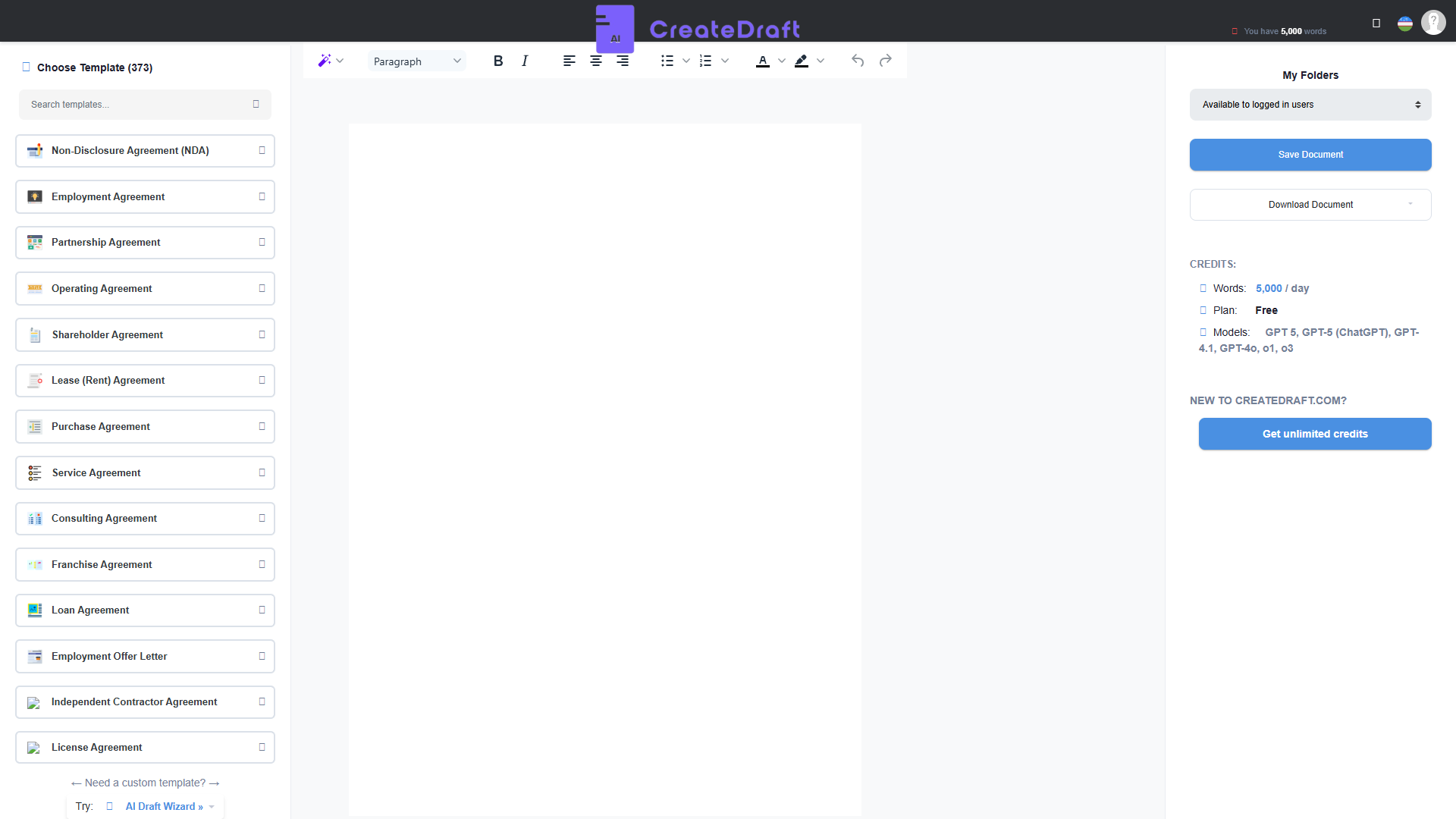1456x819 pixels.
Task: Click the Shareholder Agreement template icon
Action: (35, 335)
